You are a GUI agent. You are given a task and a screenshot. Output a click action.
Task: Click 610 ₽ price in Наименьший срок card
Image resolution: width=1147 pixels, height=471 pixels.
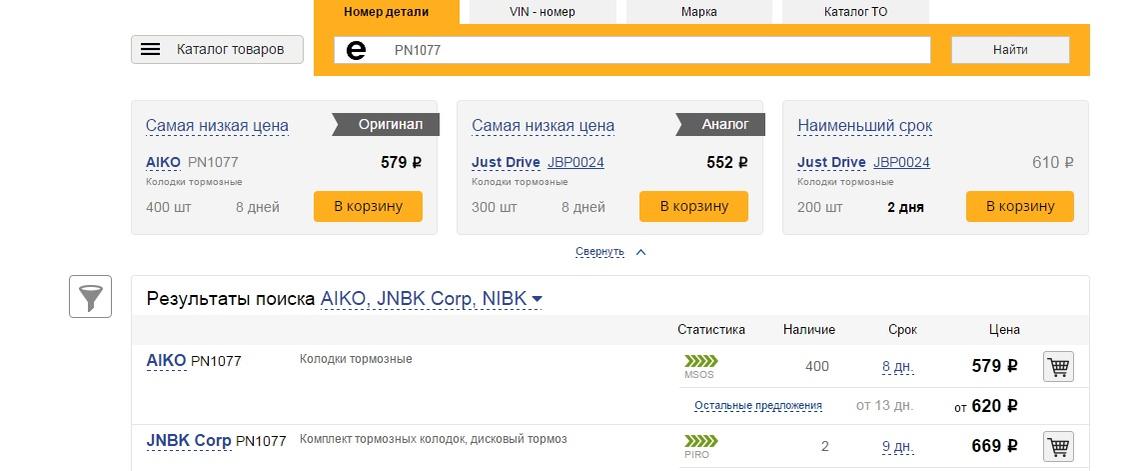pos(1053,162)
